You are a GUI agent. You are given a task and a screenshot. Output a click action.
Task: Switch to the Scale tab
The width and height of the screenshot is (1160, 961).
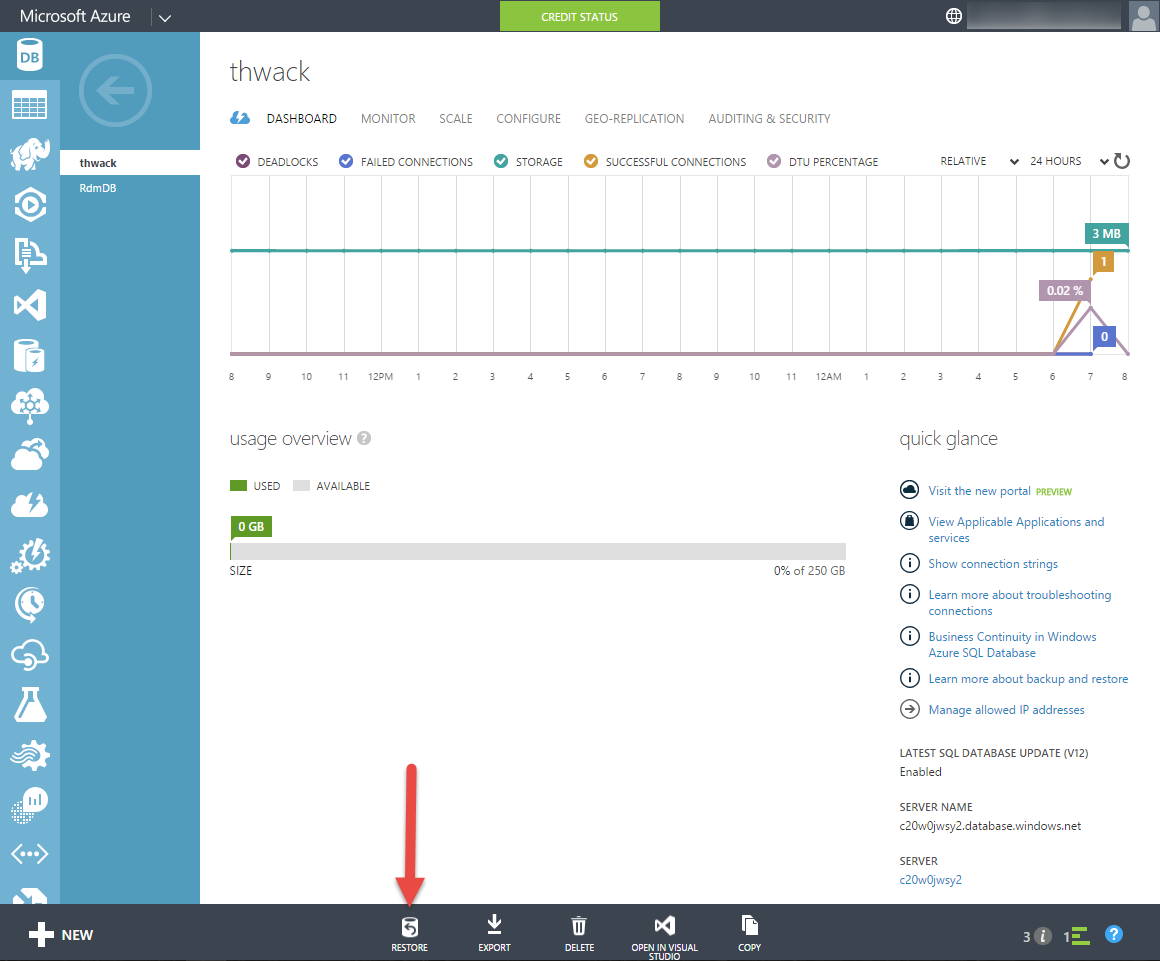[x=456, y=118]
